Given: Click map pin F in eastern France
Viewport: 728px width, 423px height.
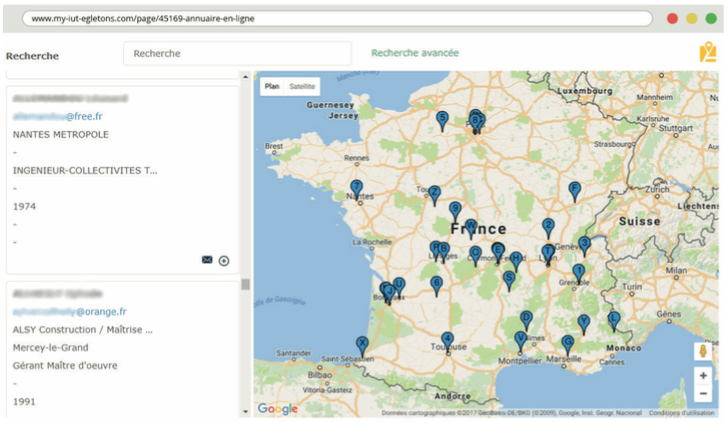Looking at the screenshot, I should pos(575,191).
